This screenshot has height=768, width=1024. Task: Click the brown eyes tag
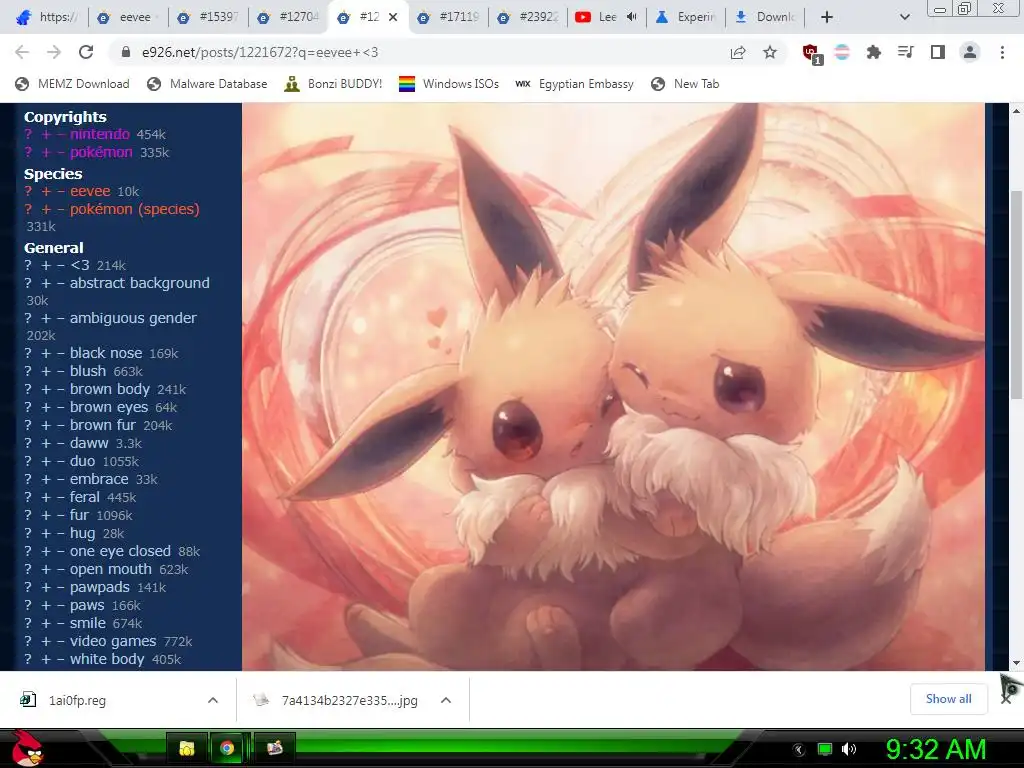click(109, 407)
